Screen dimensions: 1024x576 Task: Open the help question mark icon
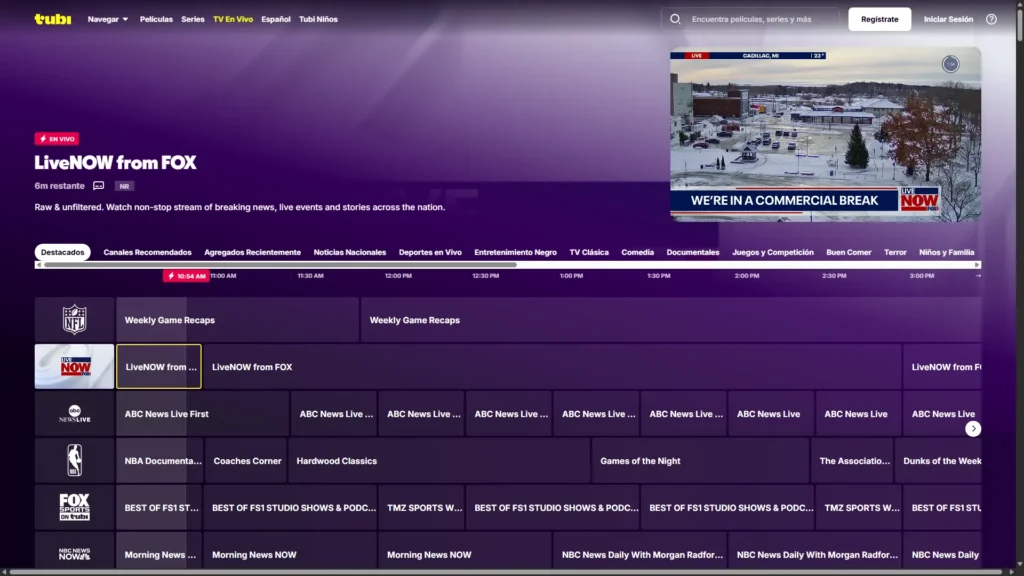(991, 19)
